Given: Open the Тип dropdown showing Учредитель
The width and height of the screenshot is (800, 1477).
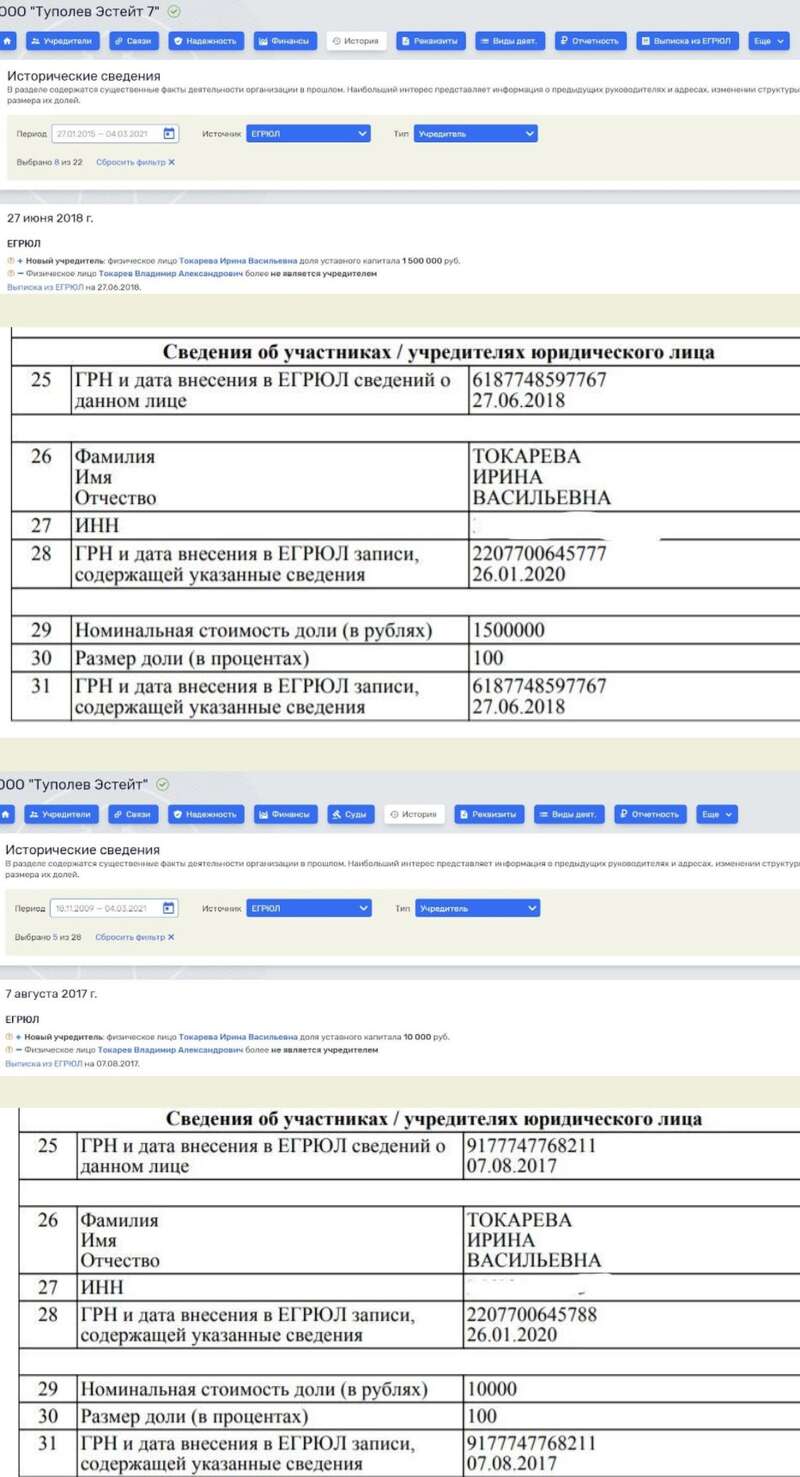Looking at the screenshot, I should 476,132.
